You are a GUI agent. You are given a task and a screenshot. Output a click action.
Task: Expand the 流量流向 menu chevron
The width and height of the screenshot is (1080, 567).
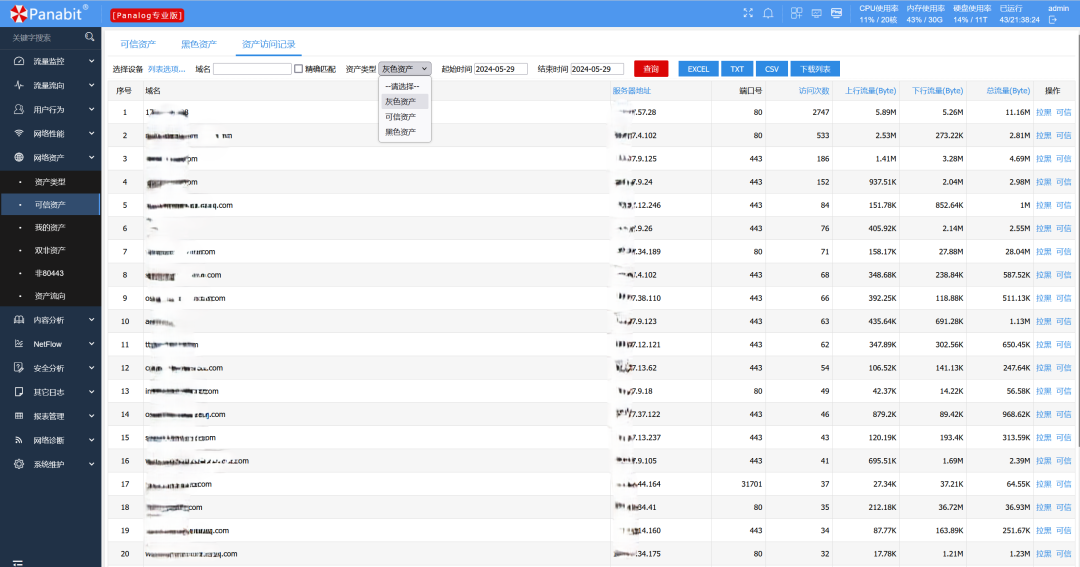tap(92, 85)
